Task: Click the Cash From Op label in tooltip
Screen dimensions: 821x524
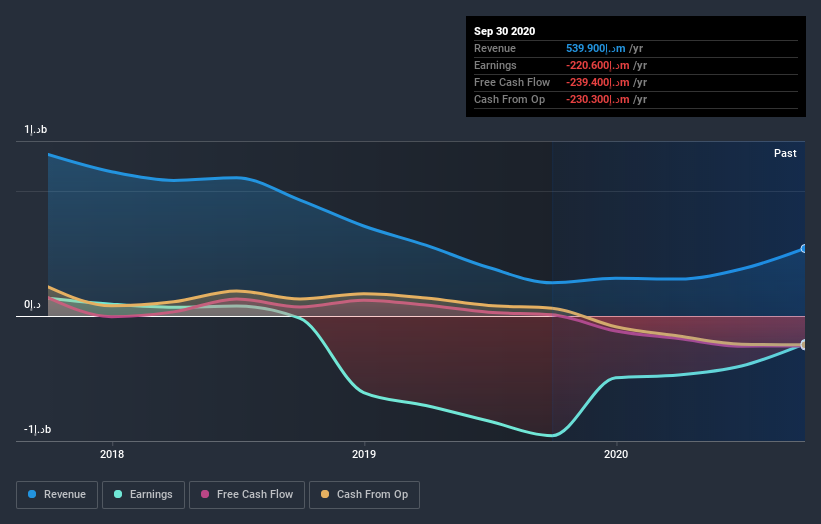Action: tap(509, 99)
